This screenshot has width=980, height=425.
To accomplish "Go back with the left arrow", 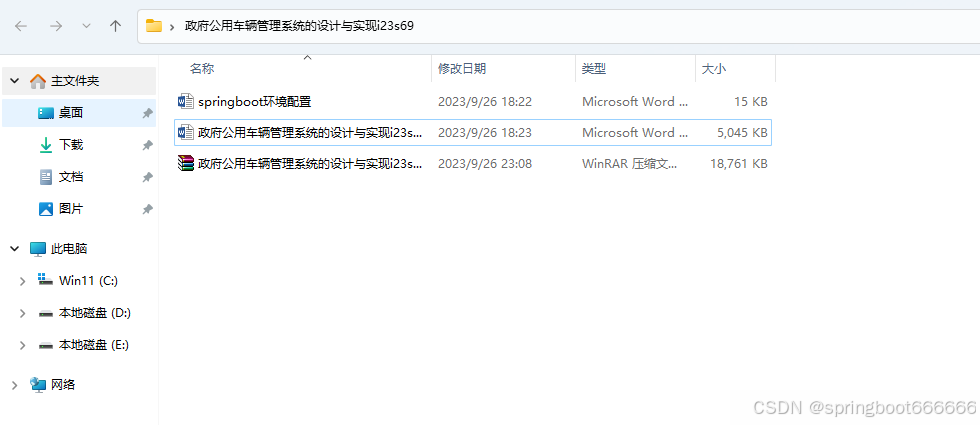I will pos(21,26).
